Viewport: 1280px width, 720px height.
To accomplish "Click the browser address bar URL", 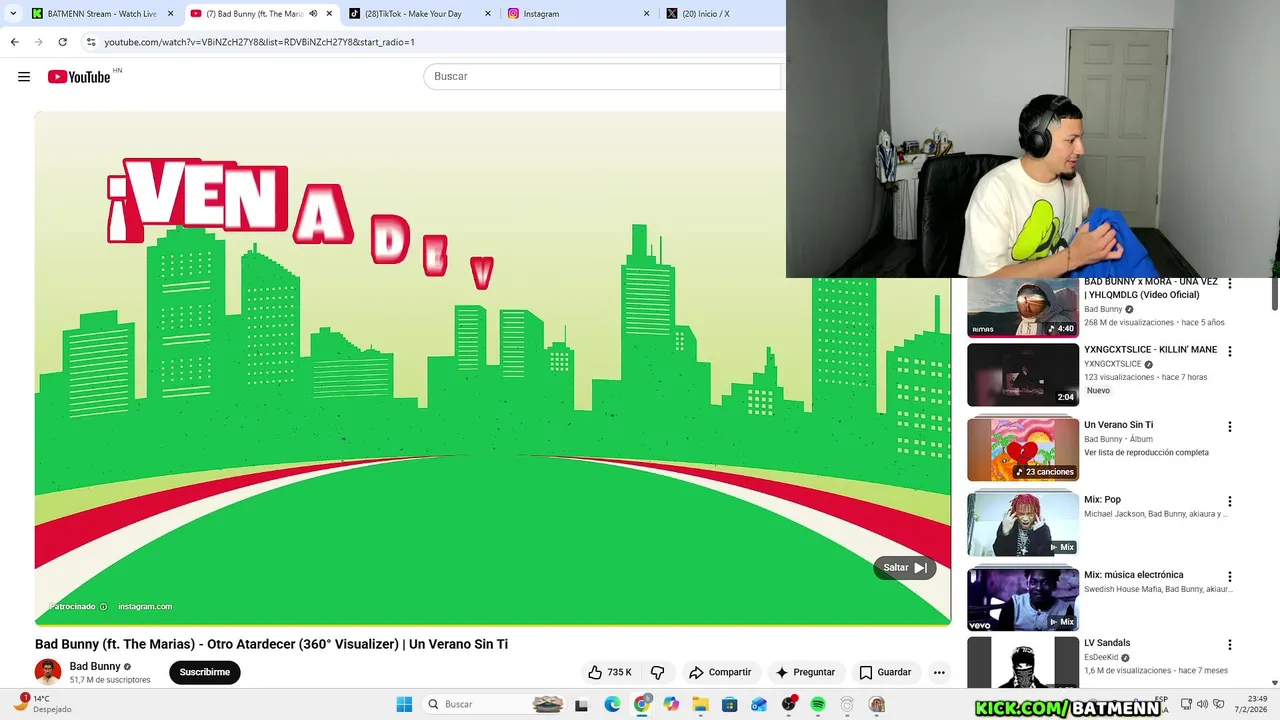I will pos(260,42).
